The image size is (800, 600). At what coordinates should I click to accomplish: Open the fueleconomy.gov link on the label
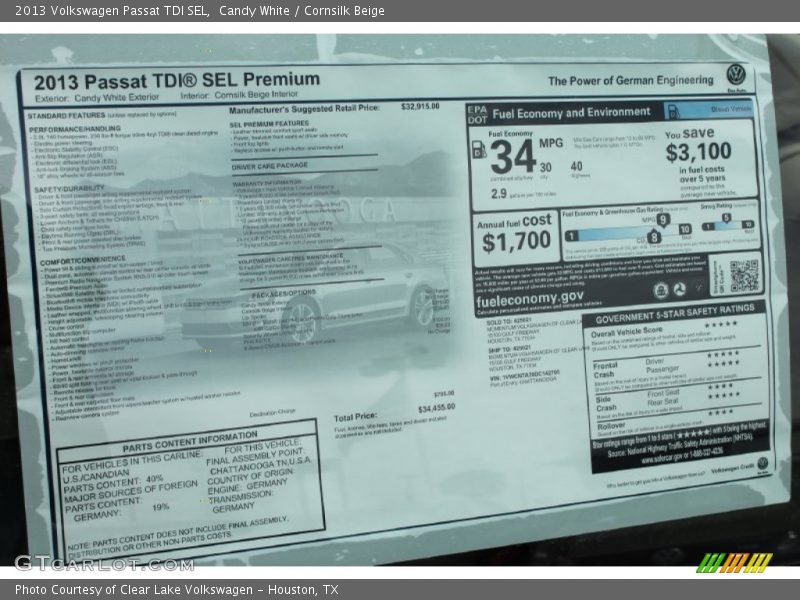(530, 298)
